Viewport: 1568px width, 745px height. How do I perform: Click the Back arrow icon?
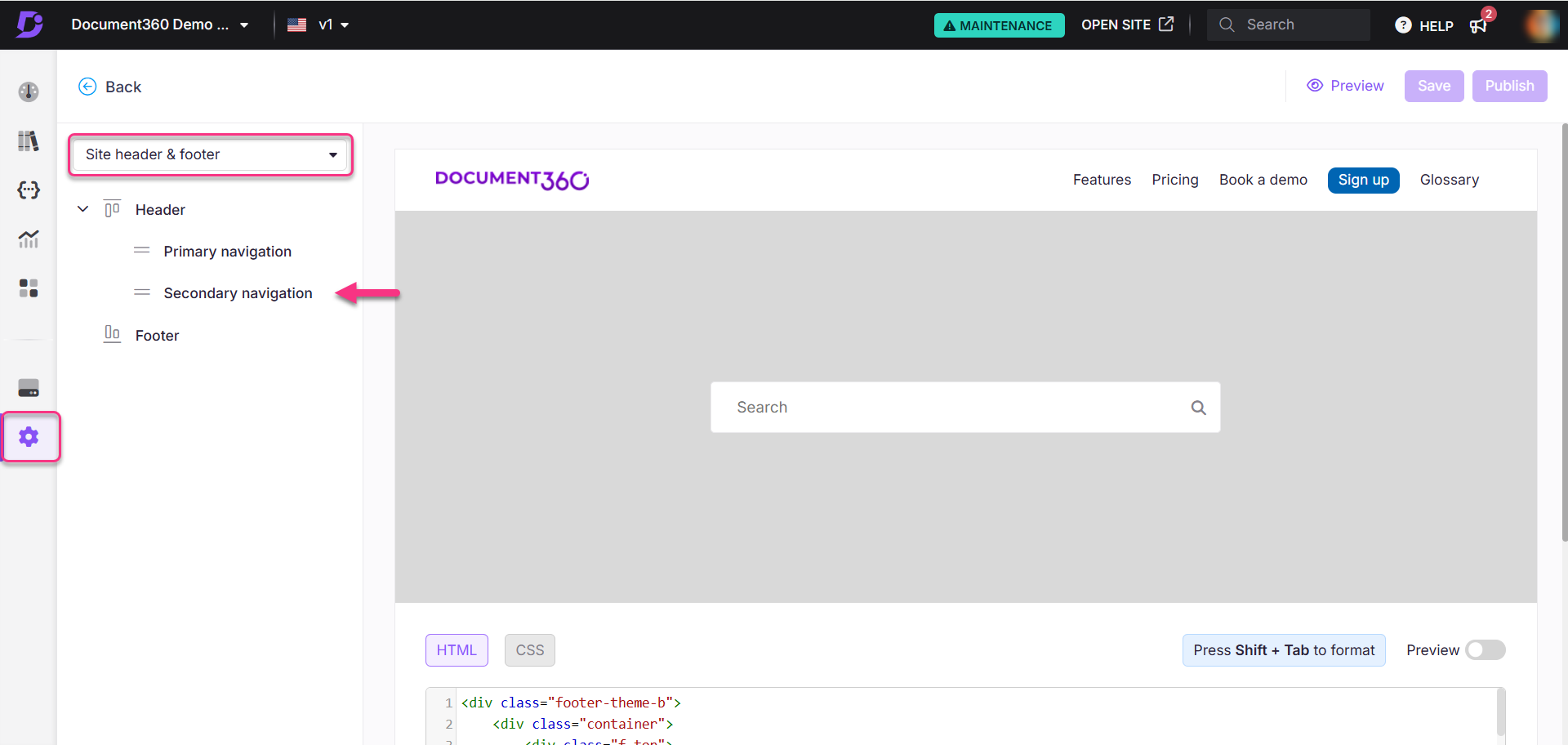87,87
